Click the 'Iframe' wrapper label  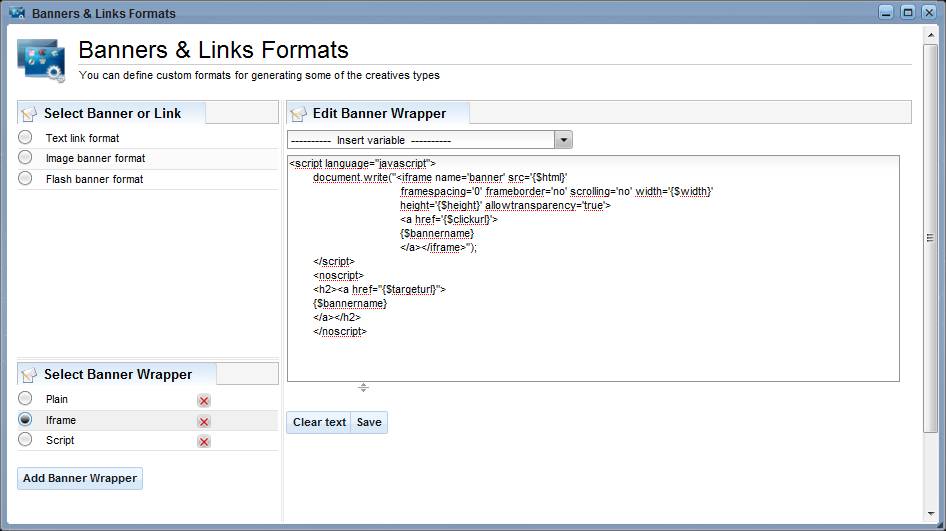click(61, 420)
